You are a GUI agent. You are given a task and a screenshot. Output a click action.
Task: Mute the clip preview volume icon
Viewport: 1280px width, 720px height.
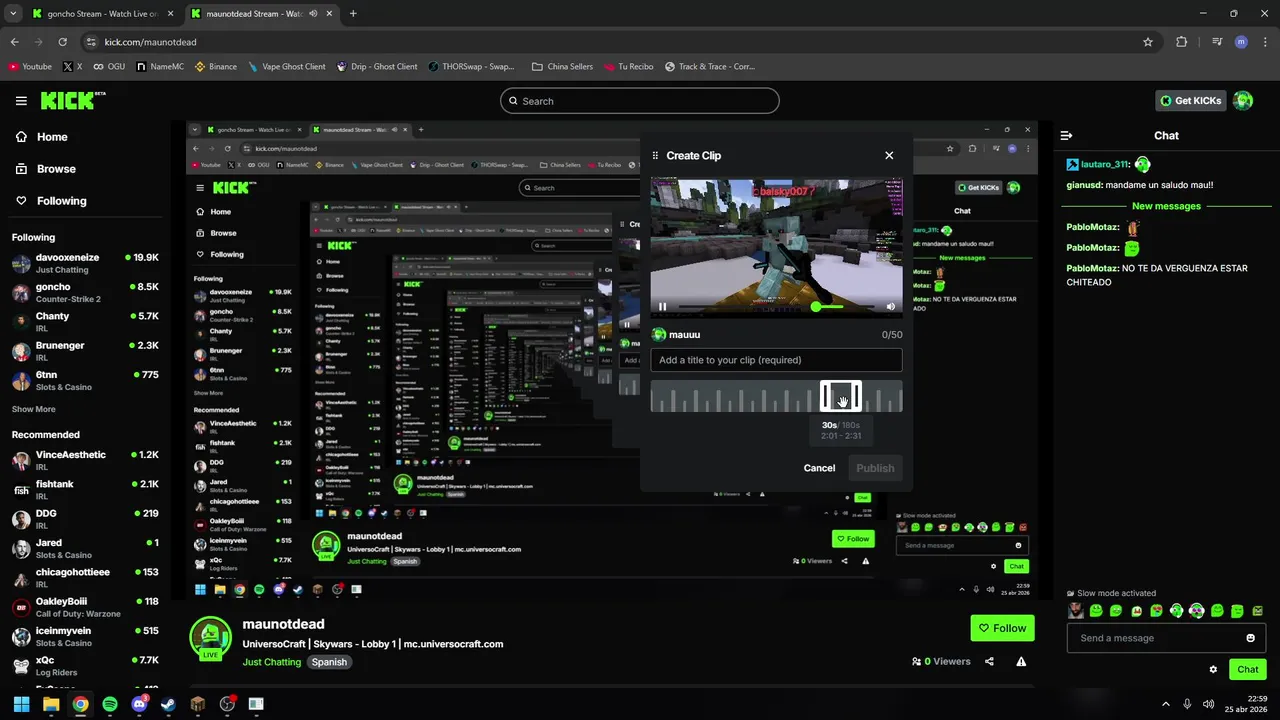[x=890, y=307]
